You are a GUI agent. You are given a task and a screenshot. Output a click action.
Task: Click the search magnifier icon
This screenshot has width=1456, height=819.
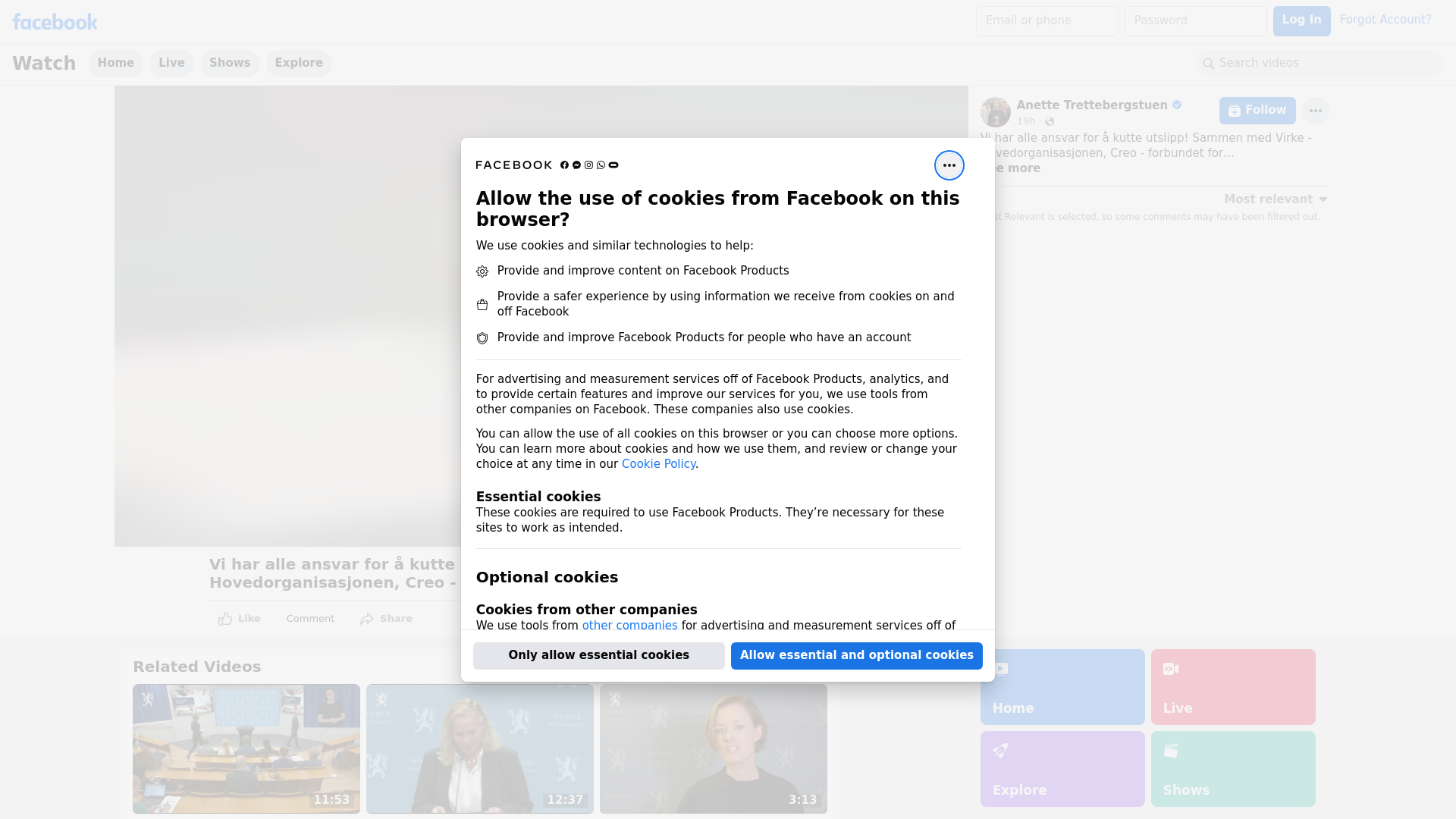[x=1209, y=64]
